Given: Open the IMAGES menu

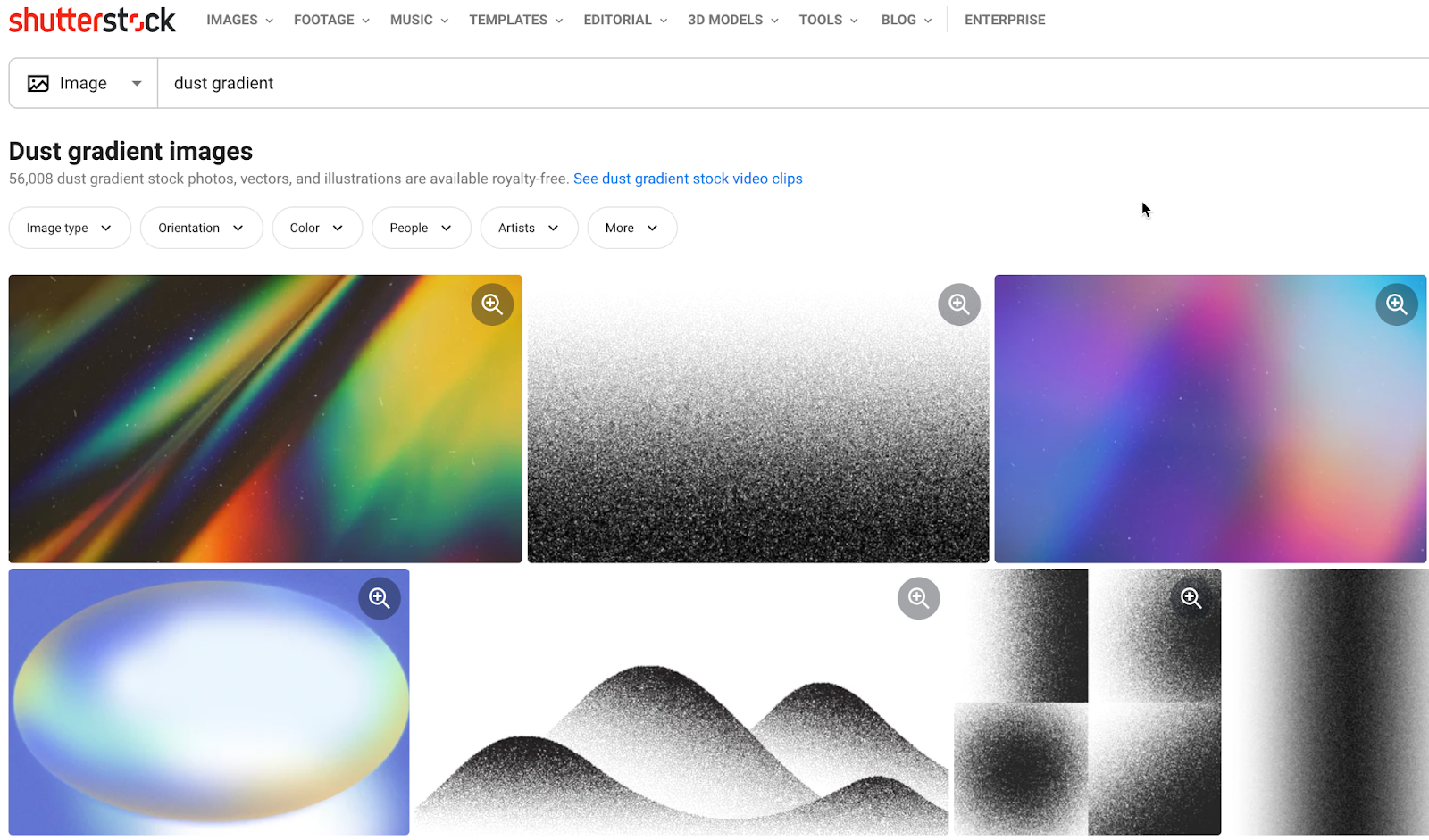Looking at the screenshot, I should 238,19.
